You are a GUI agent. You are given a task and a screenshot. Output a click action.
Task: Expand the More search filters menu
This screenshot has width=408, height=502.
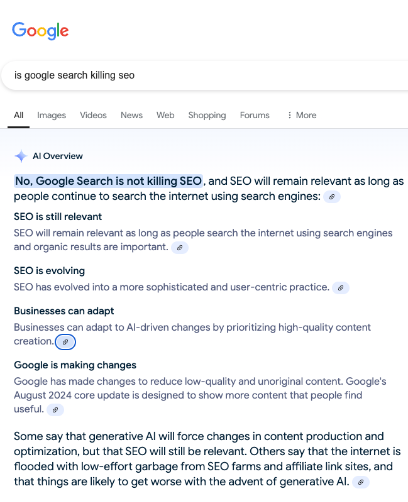[302, 115]
